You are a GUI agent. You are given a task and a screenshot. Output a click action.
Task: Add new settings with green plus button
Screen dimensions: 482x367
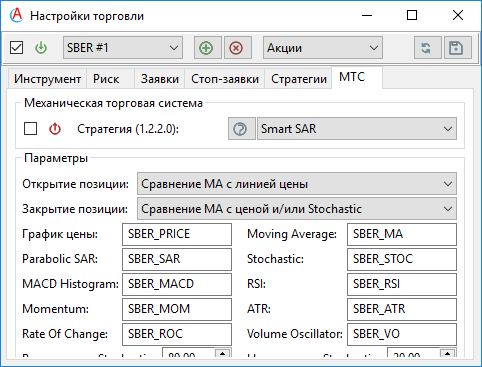pyautogui.click(x=208, y=48)
